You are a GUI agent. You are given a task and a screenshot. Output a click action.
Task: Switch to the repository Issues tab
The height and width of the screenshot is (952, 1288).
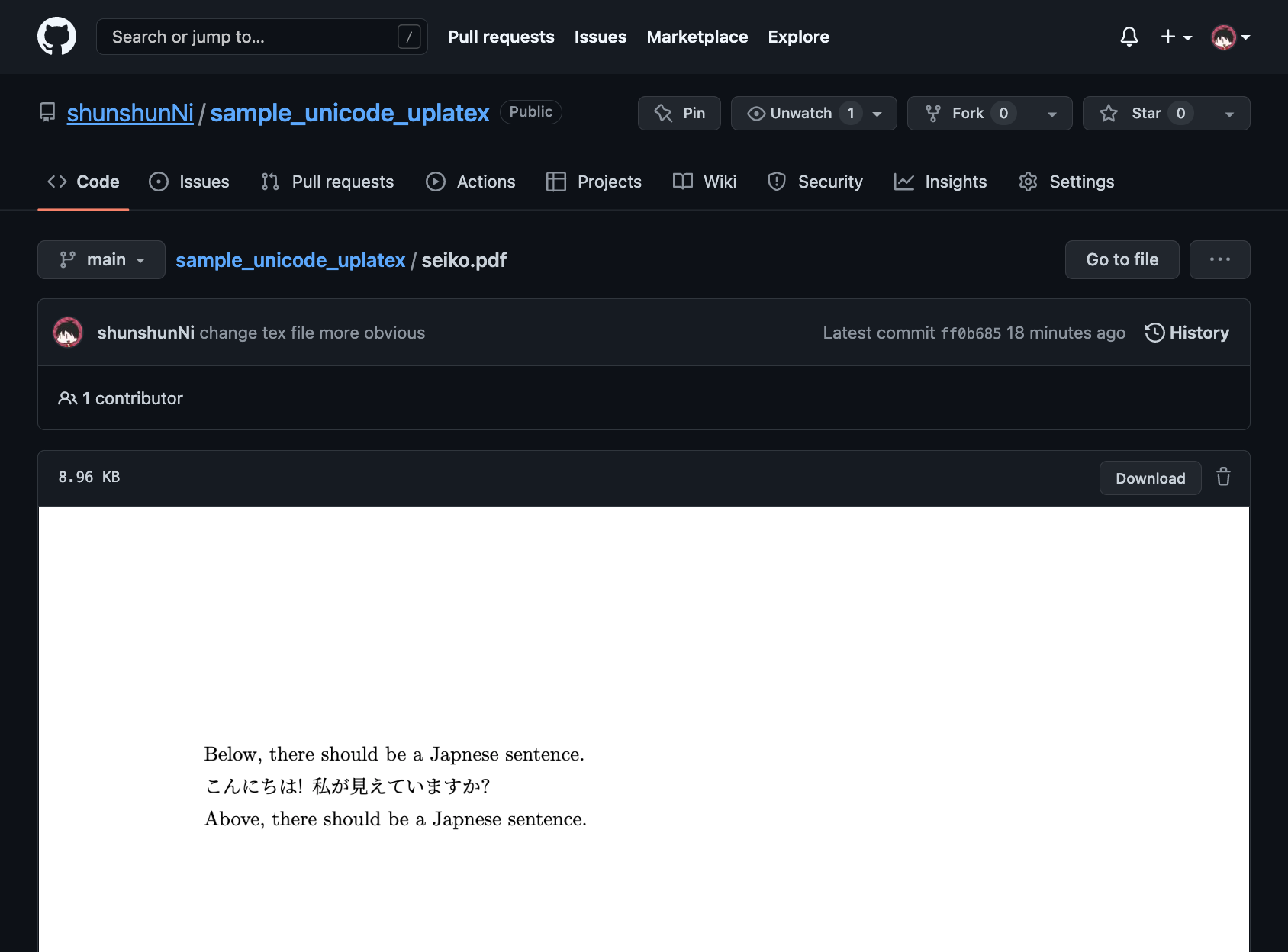pos(189,182)
